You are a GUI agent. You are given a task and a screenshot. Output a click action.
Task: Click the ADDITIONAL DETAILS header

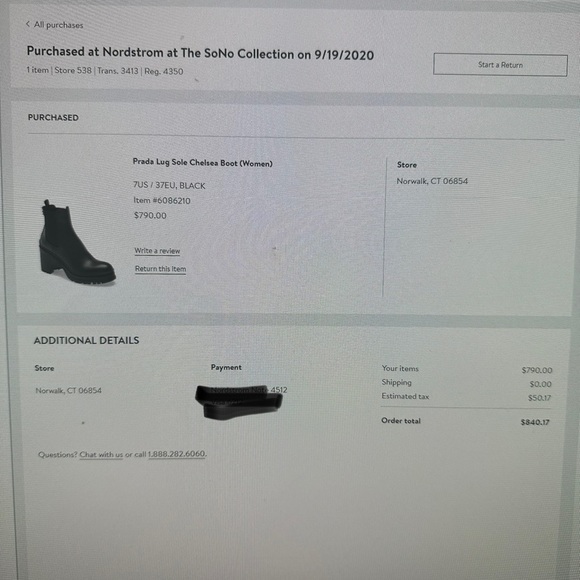(x=87, y=340)
